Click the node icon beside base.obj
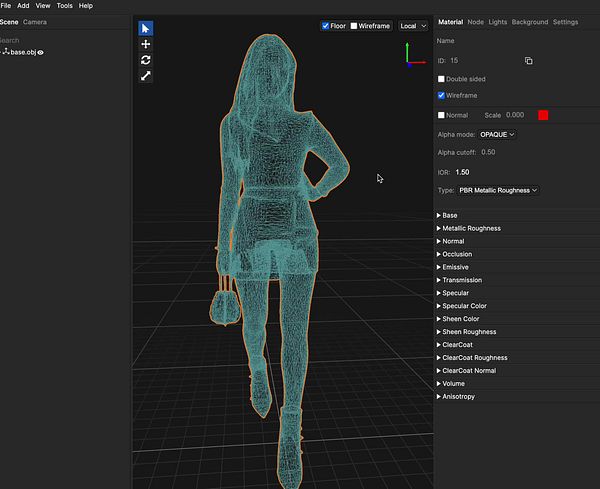Viewport: 600px width, 489px height. (x=6, y=51)
